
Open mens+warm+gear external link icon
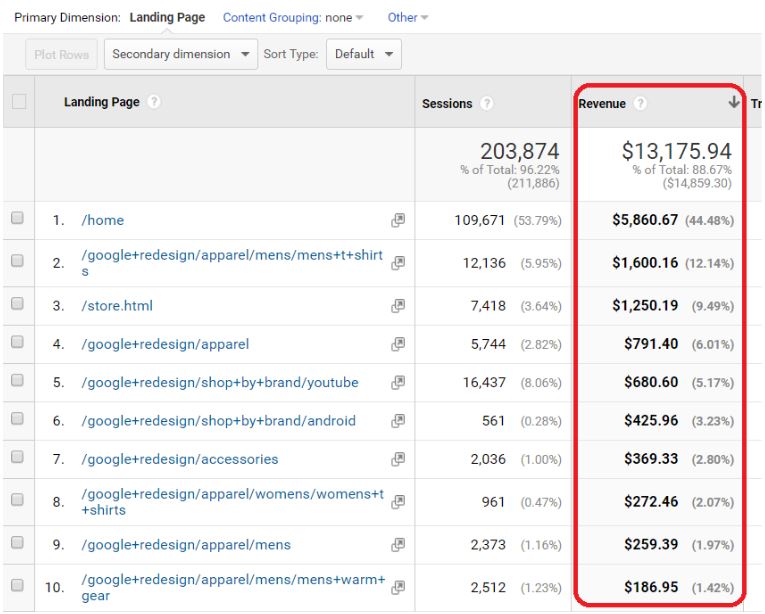398,587
